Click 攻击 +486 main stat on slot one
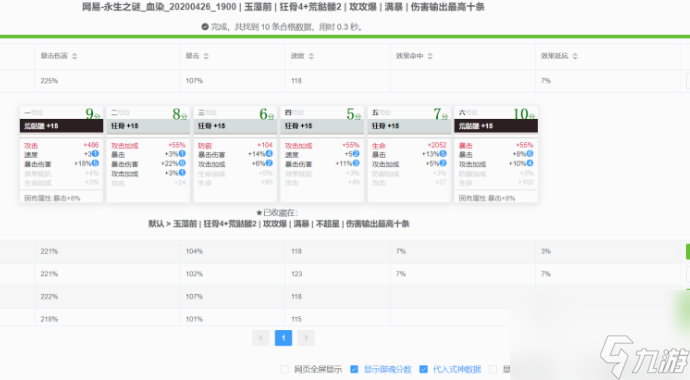Viewport: 690px width, 380px height. click(61, 145)
